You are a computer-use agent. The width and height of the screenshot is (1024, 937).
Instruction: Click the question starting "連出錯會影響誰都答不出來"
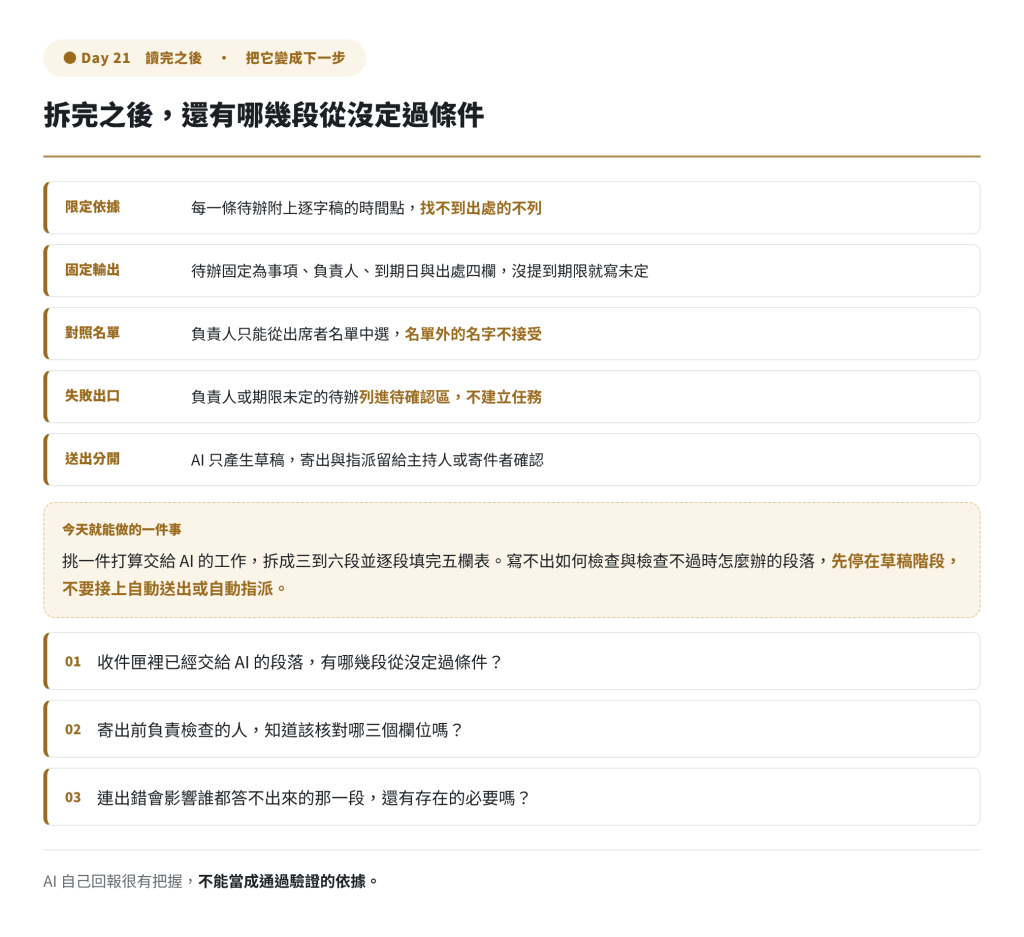pos(313,798)
